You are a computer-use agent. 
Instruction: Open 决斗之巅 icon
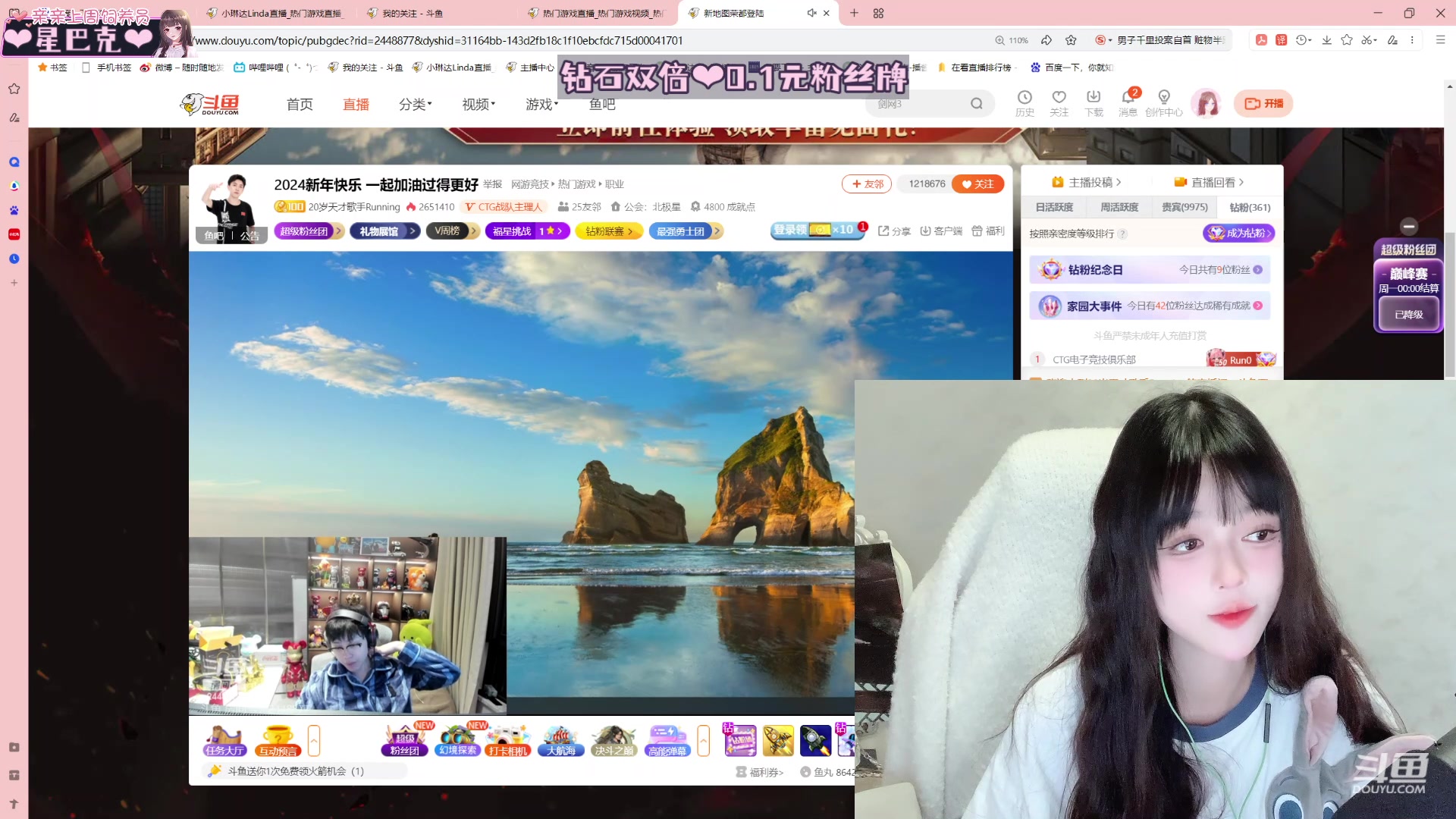pos(614,741)
